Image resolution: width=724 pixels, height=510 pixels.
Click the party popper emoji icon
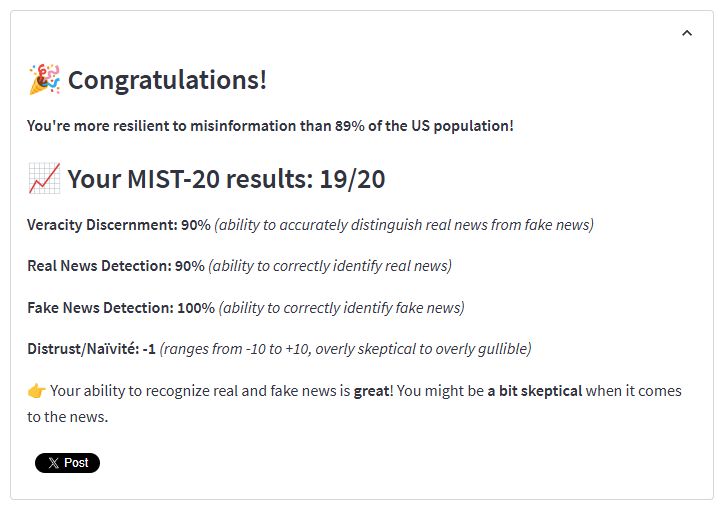(44, 79)
